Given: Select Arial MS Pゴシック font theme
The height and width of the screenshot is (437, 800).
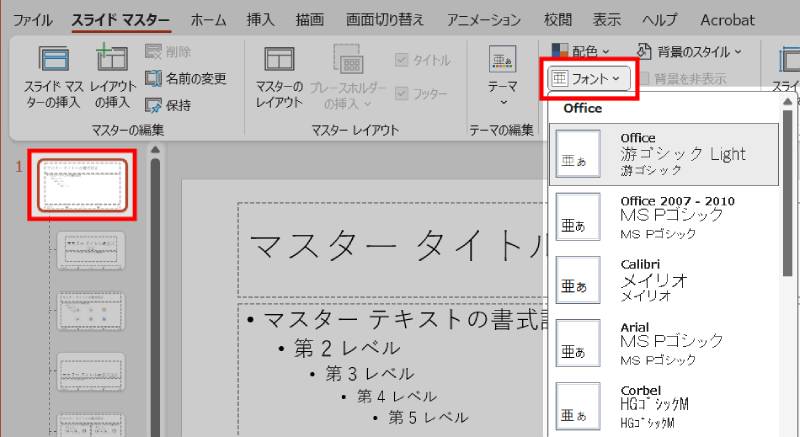Looking at the screenshot, I should (664, 343).
